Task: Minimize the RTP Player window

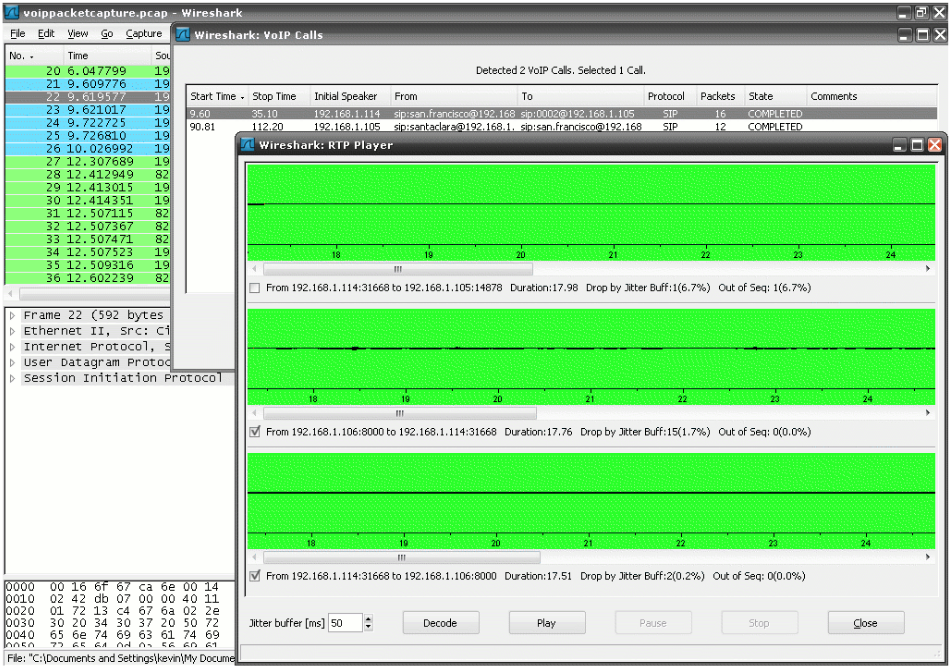Action: point(900,145)
